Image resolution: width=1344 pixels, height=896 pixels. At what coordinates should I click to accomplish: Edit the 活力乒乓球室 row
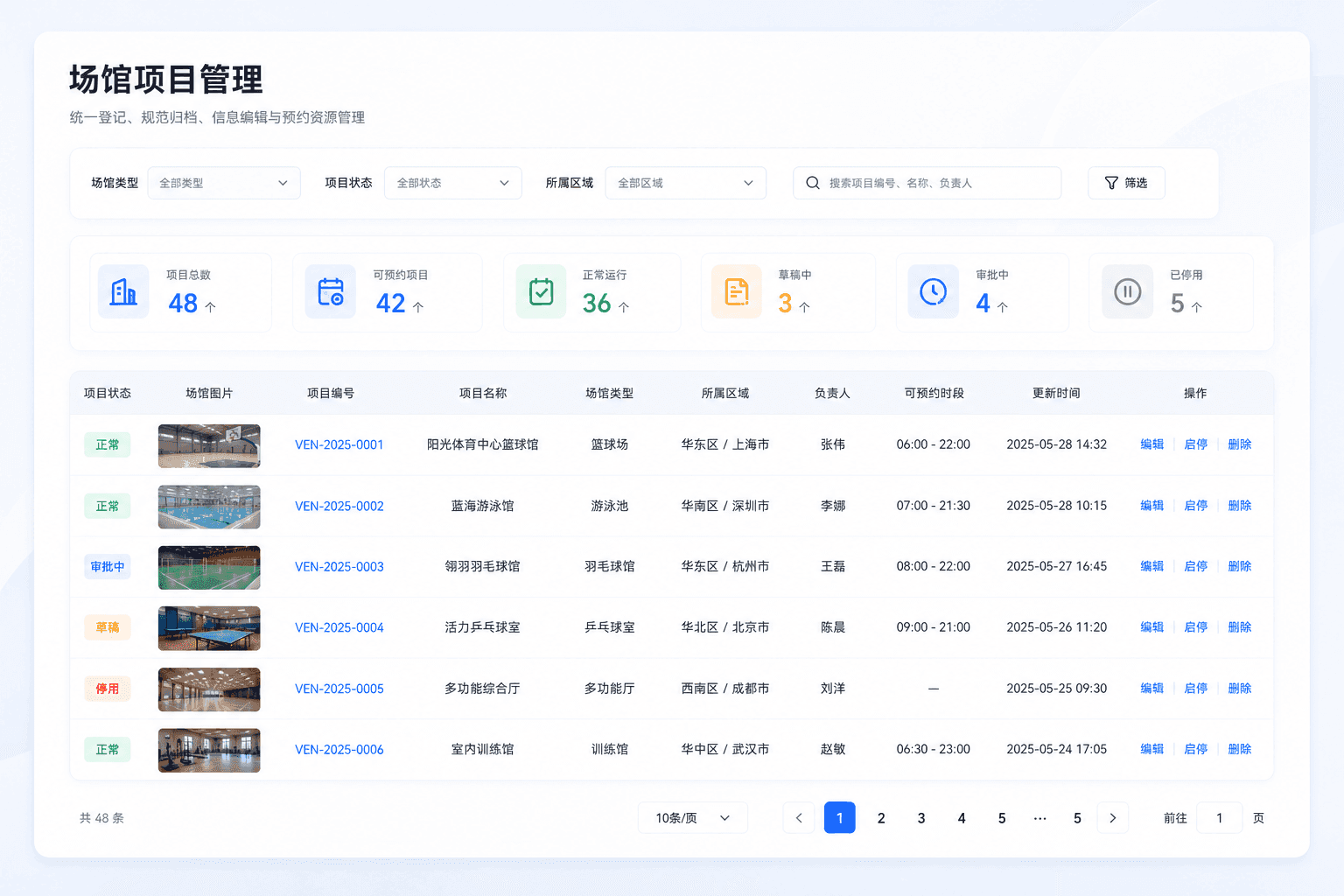(1152, 627)
